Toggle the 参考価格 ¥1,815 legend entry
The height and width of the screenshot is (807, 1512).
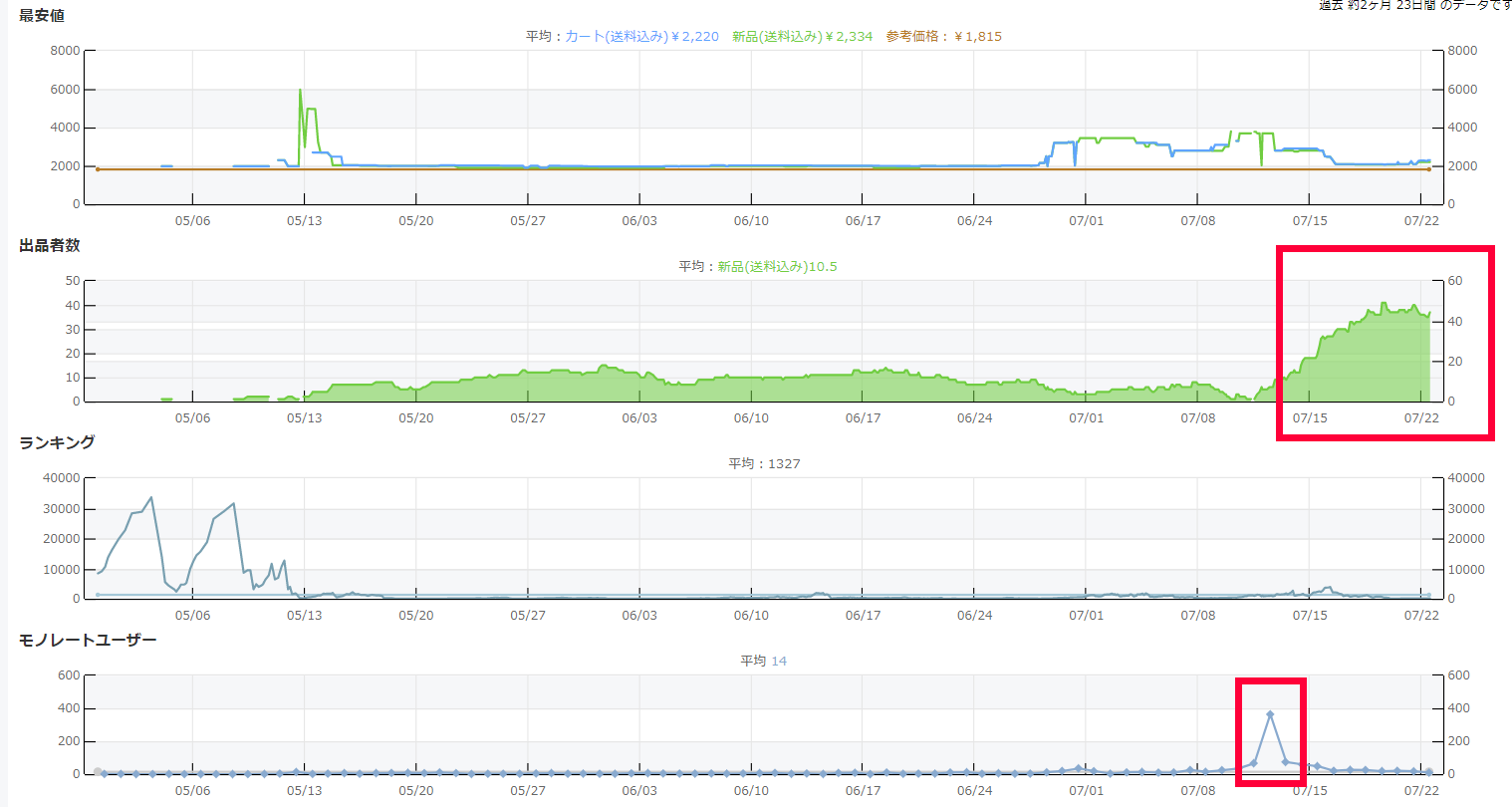pos(943,36)
